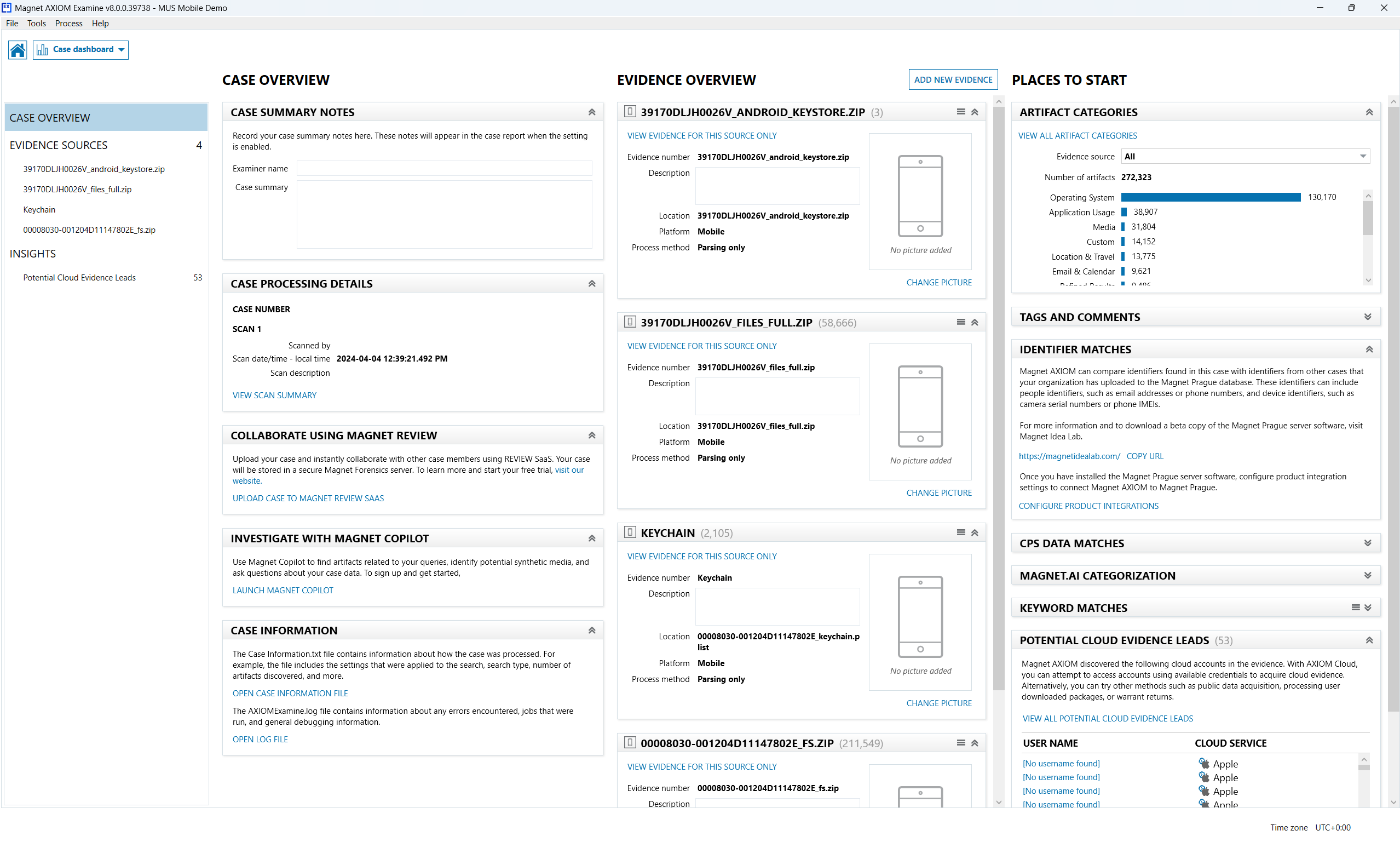Open the Case dashboard dropdown
The image size is (1400, 842).
click(x=80, y=50)
